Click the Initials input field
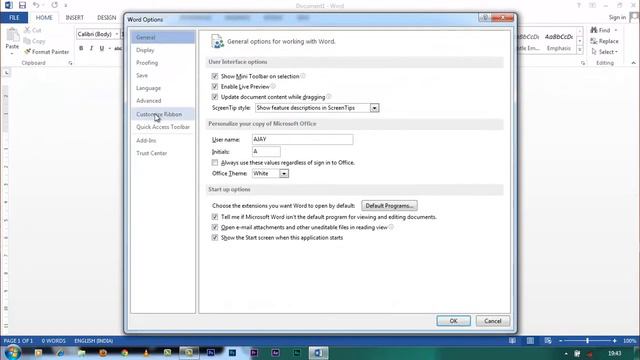Screen dimensions: 640x360 (x=266, y=151)
